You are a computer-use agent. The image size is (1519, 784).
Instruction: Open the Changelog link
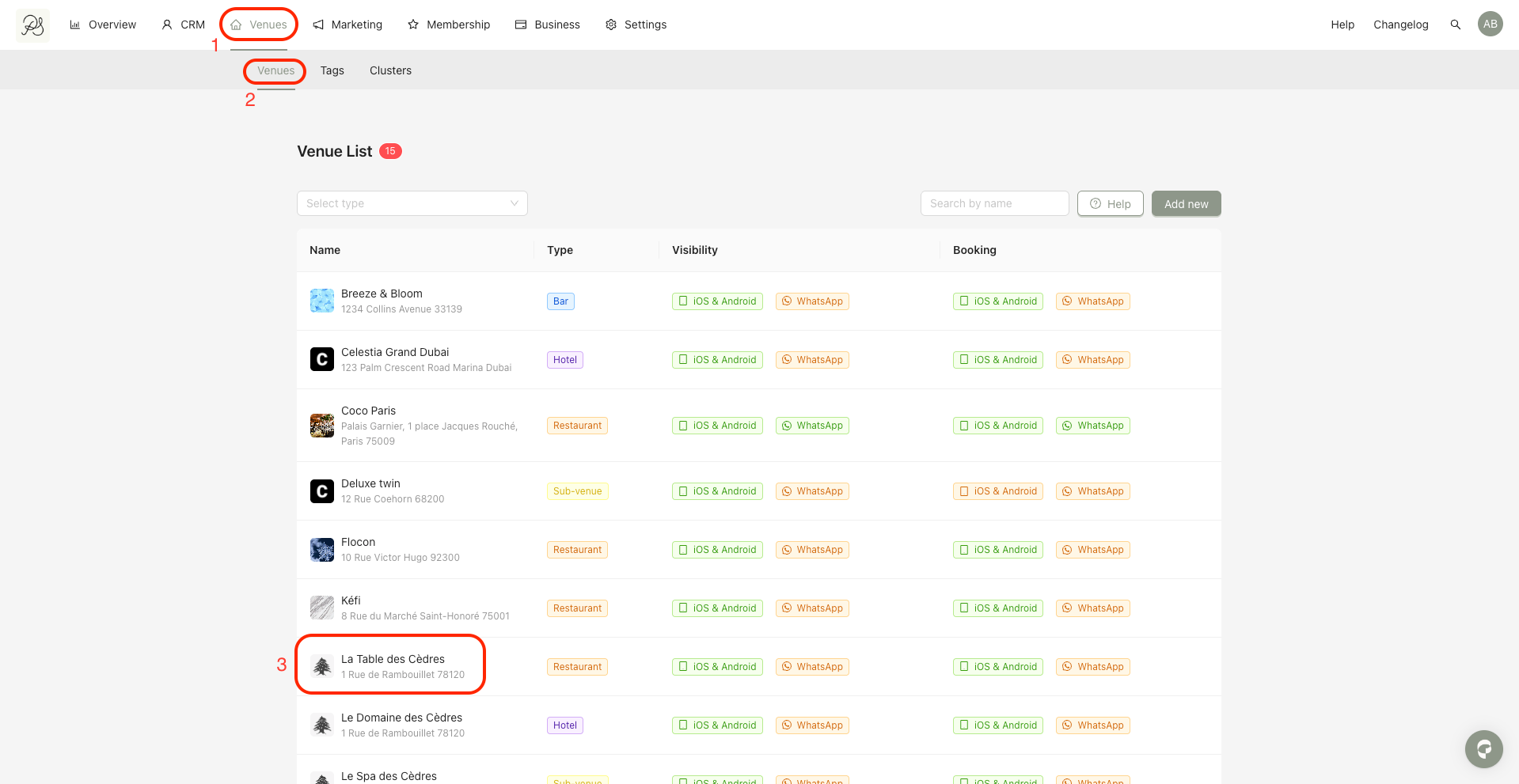coord(1400,25)
